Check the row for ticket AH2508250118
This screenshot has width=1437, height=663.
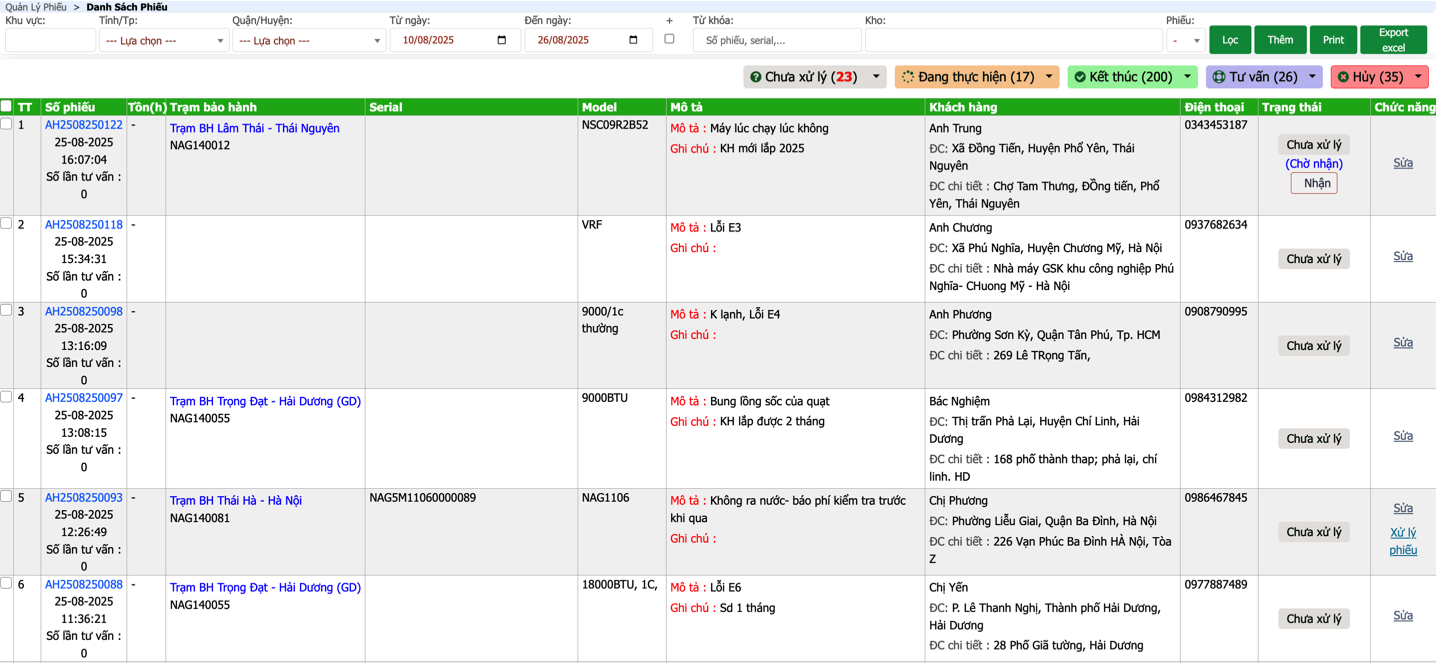coord(6,224)
